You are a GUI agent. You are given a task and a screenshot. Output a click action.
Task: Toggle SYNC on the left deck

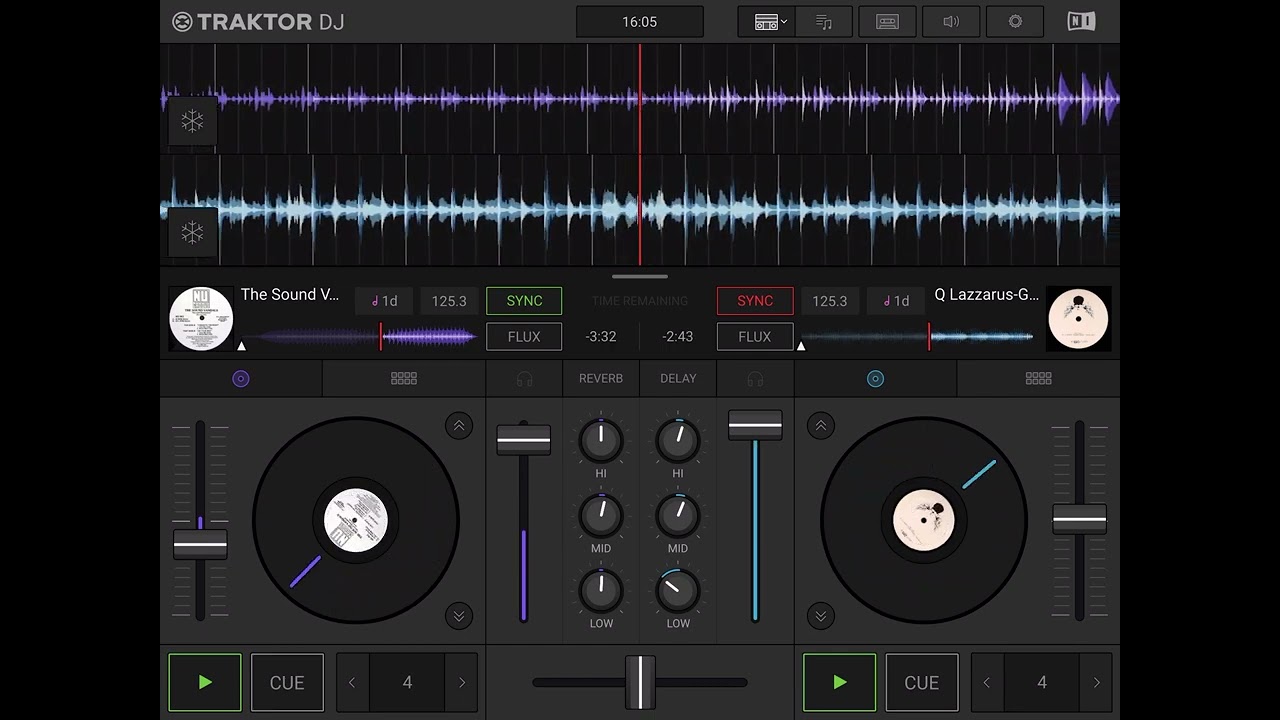[524, 301]
